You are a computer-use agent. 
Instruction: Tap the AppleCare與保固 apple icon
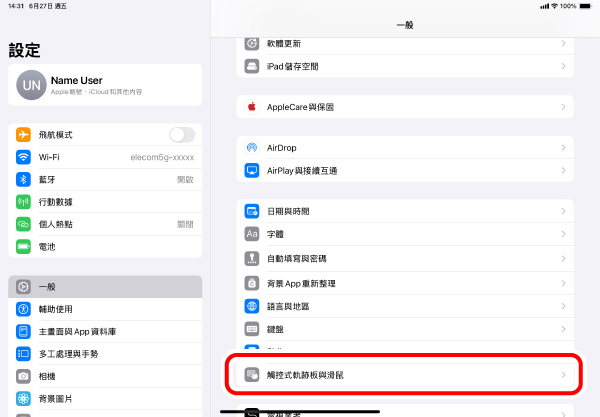coord(253,106)
